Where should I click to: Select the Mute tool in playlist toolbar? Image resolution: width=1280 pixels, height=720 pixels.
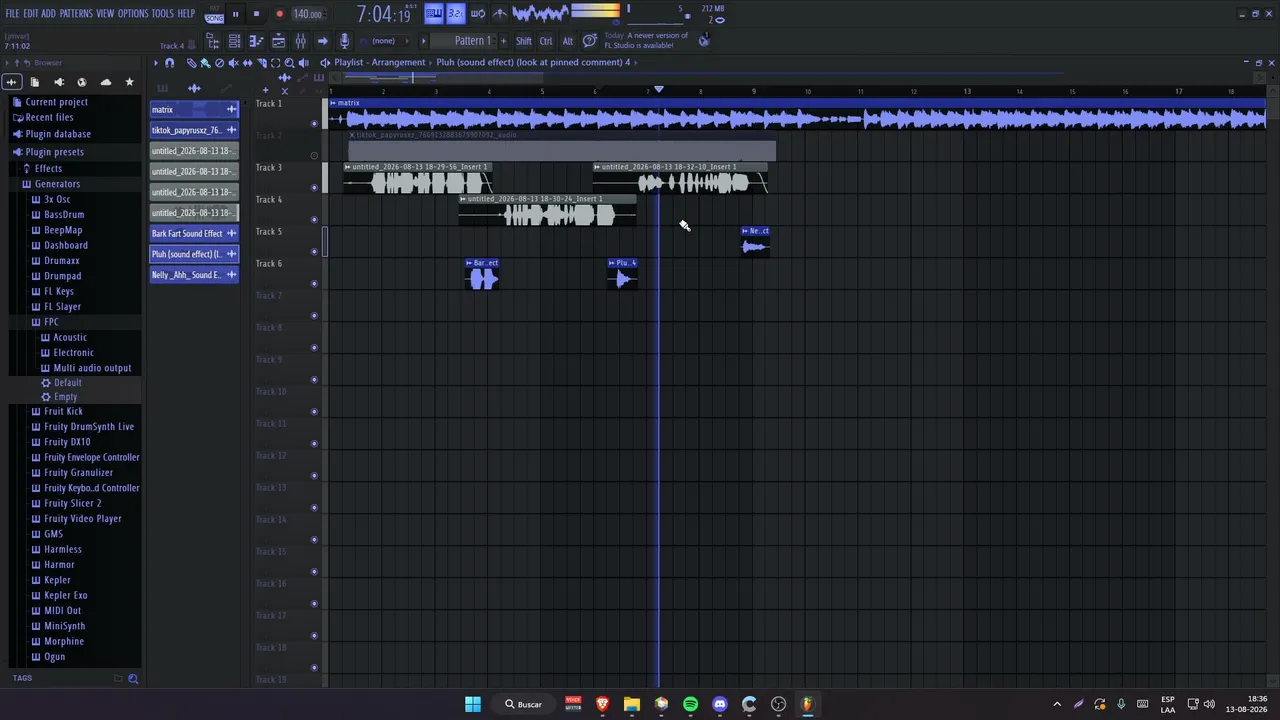[x=233, y=63]
